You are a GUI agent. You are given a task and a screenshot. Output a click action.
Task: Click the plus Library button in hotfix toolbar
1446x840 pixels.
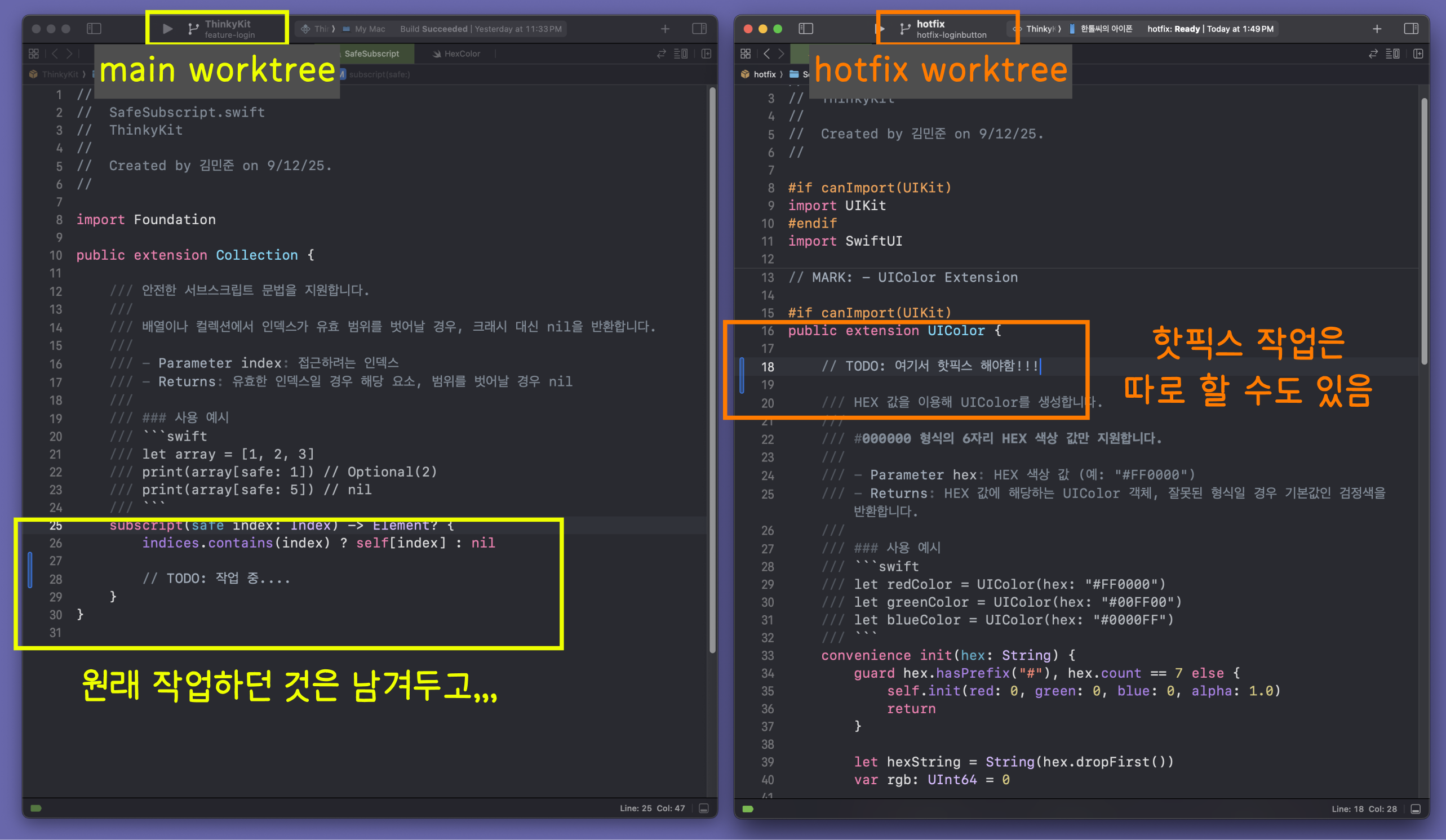[x=1377, y=29]
